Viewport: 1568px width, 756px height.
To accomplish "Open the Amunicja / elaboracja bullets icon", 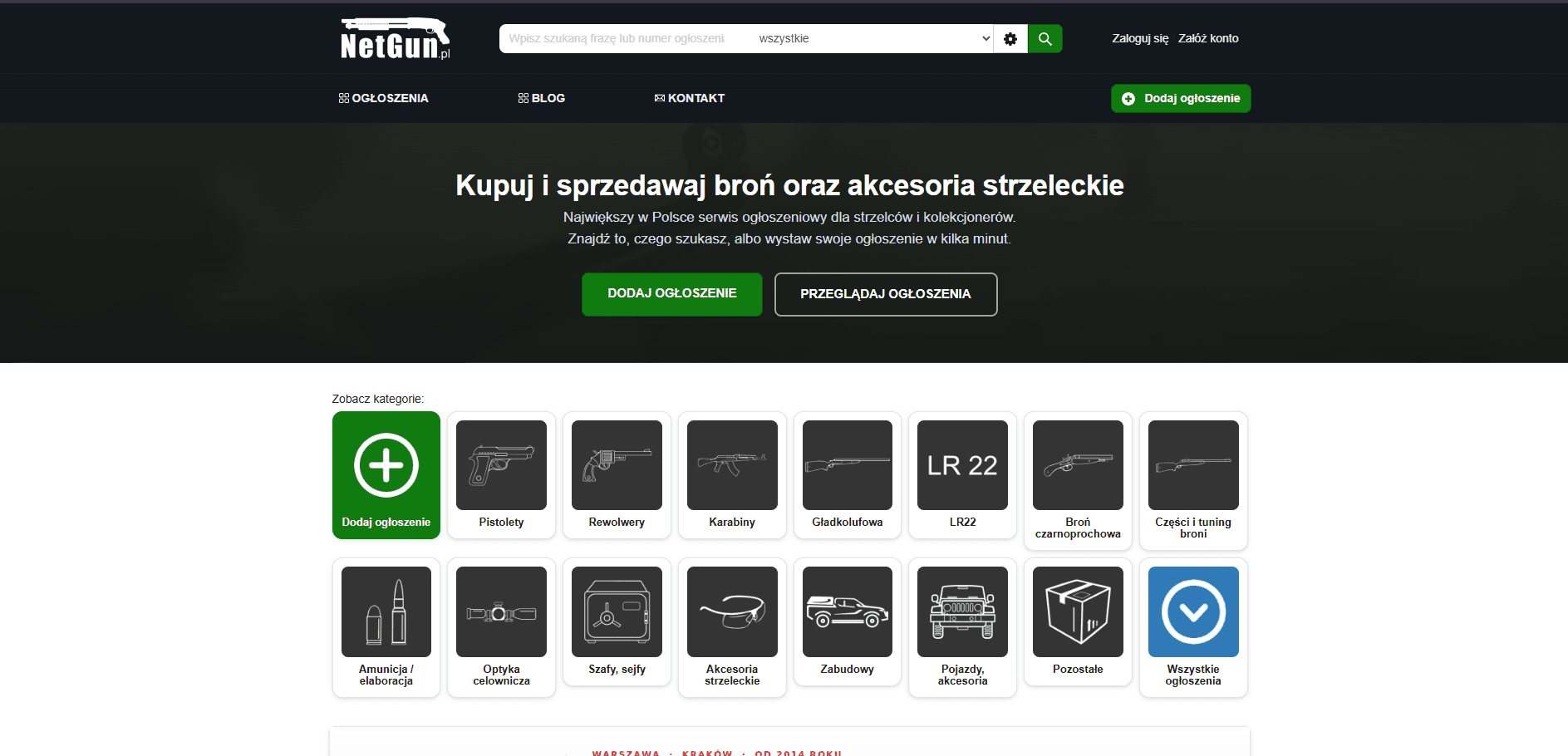I will point(386,611).
